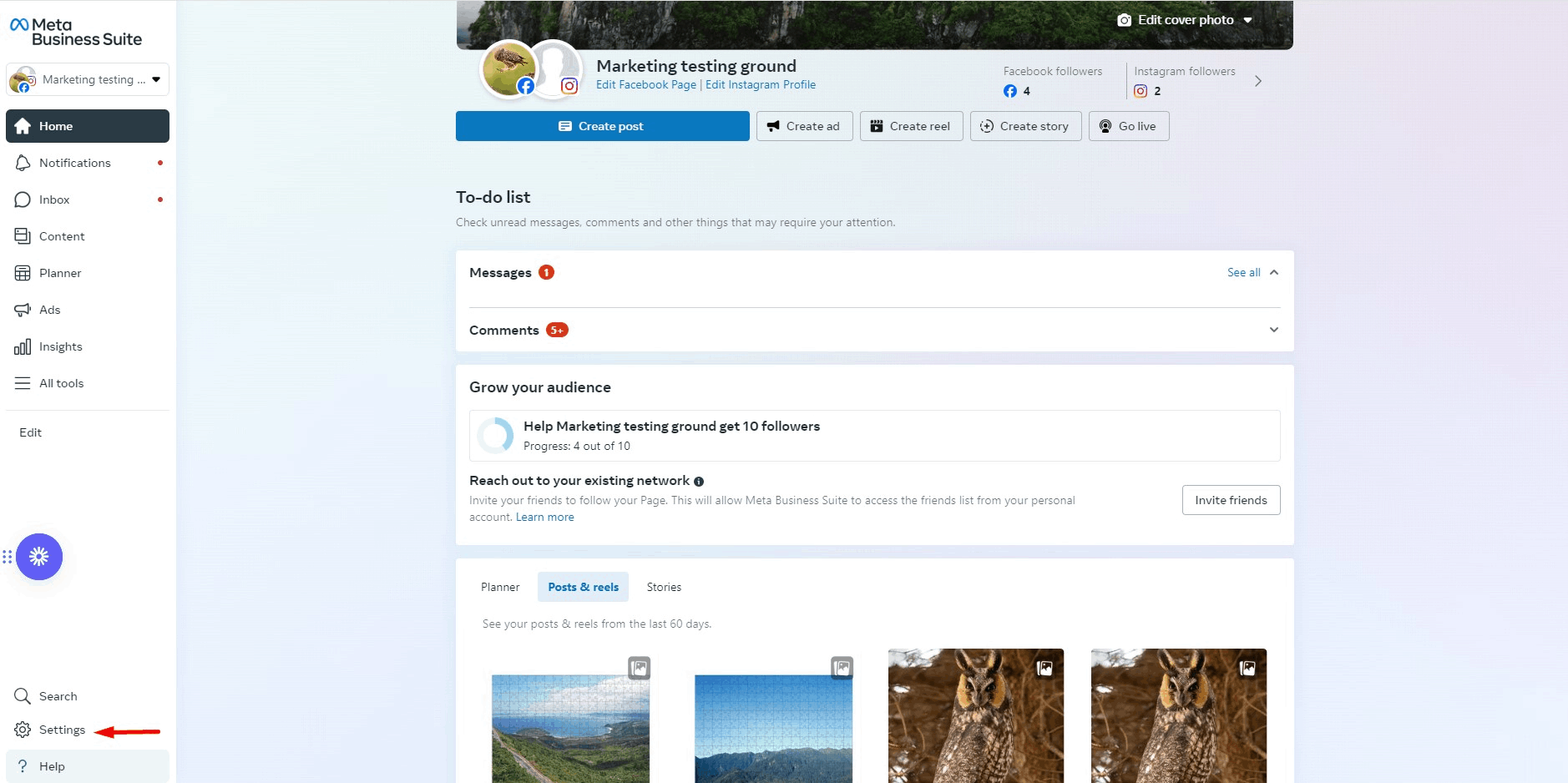Open the Marketing testing account dropdown
The height and width of the screenshot is (783, 1568).
tap(88, 79)
